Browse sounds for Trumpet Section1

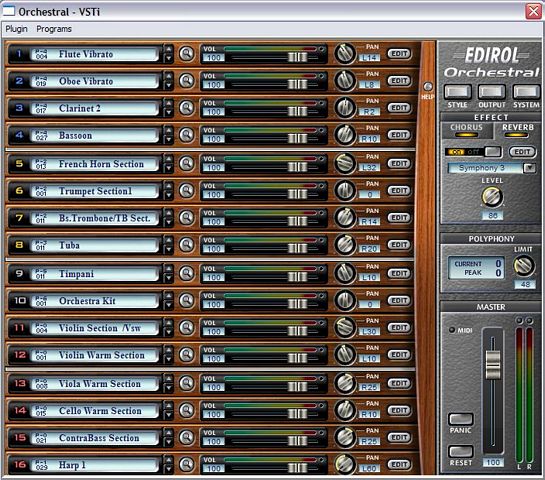pos(187,190)
